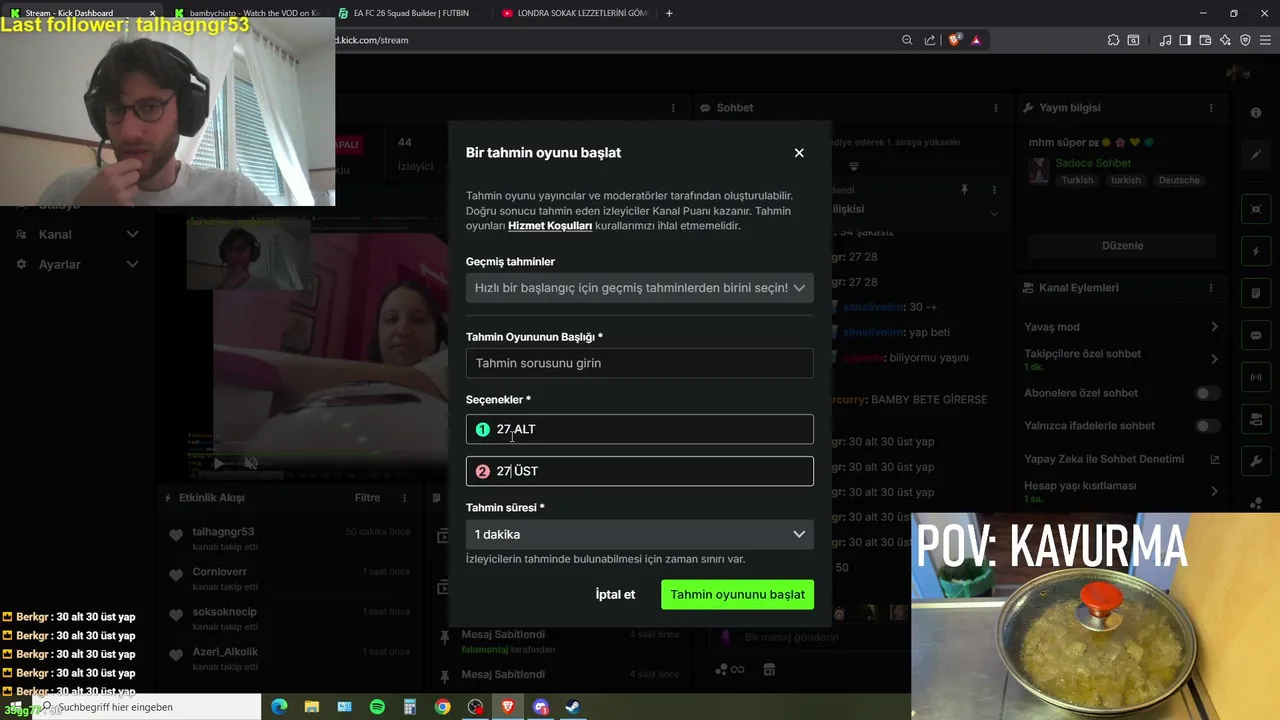This screenshot has height=720, width=1280.
Task: Open the Etkinlik Akışı options menu
Action: 405,498
